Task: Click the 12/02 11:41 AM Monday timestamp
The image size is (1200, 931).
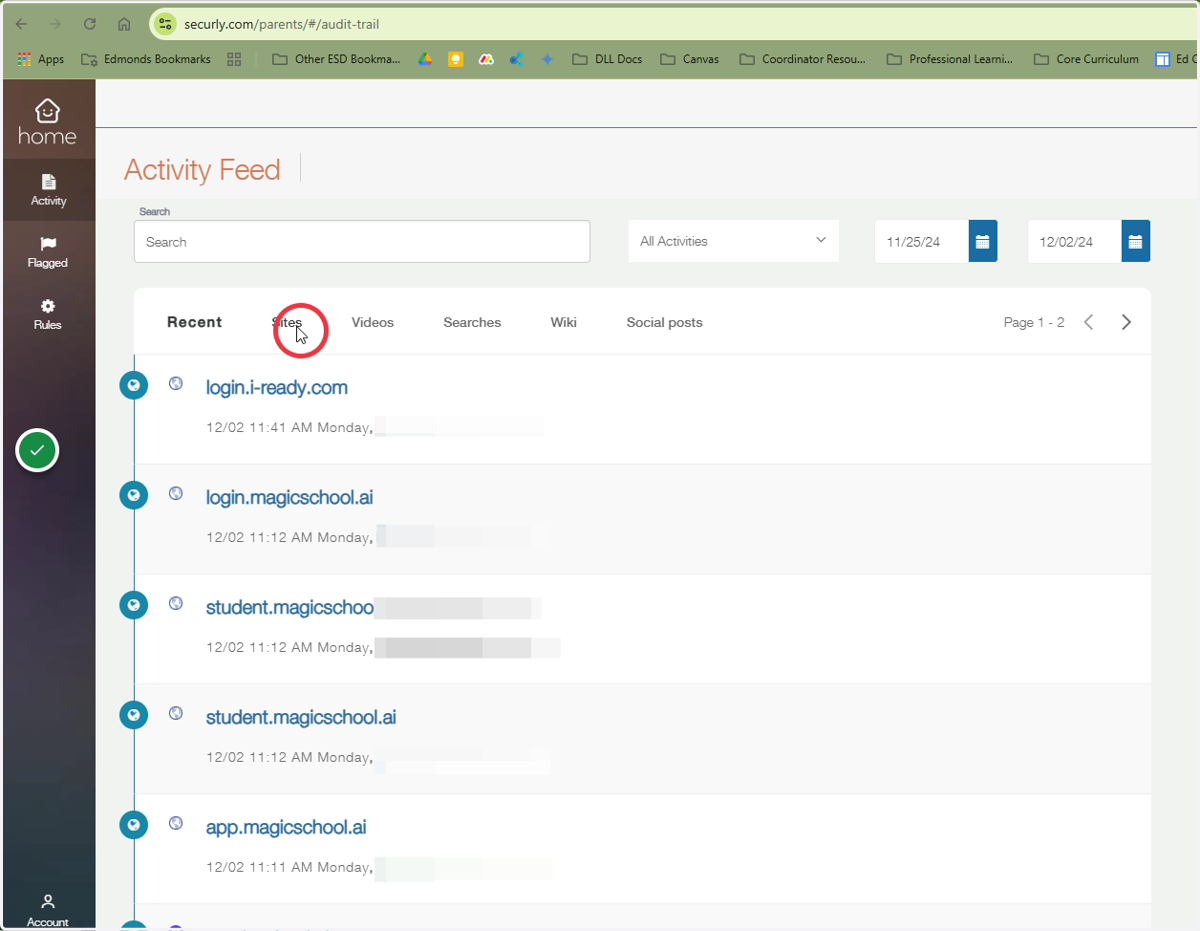Action: click(289, 428)
